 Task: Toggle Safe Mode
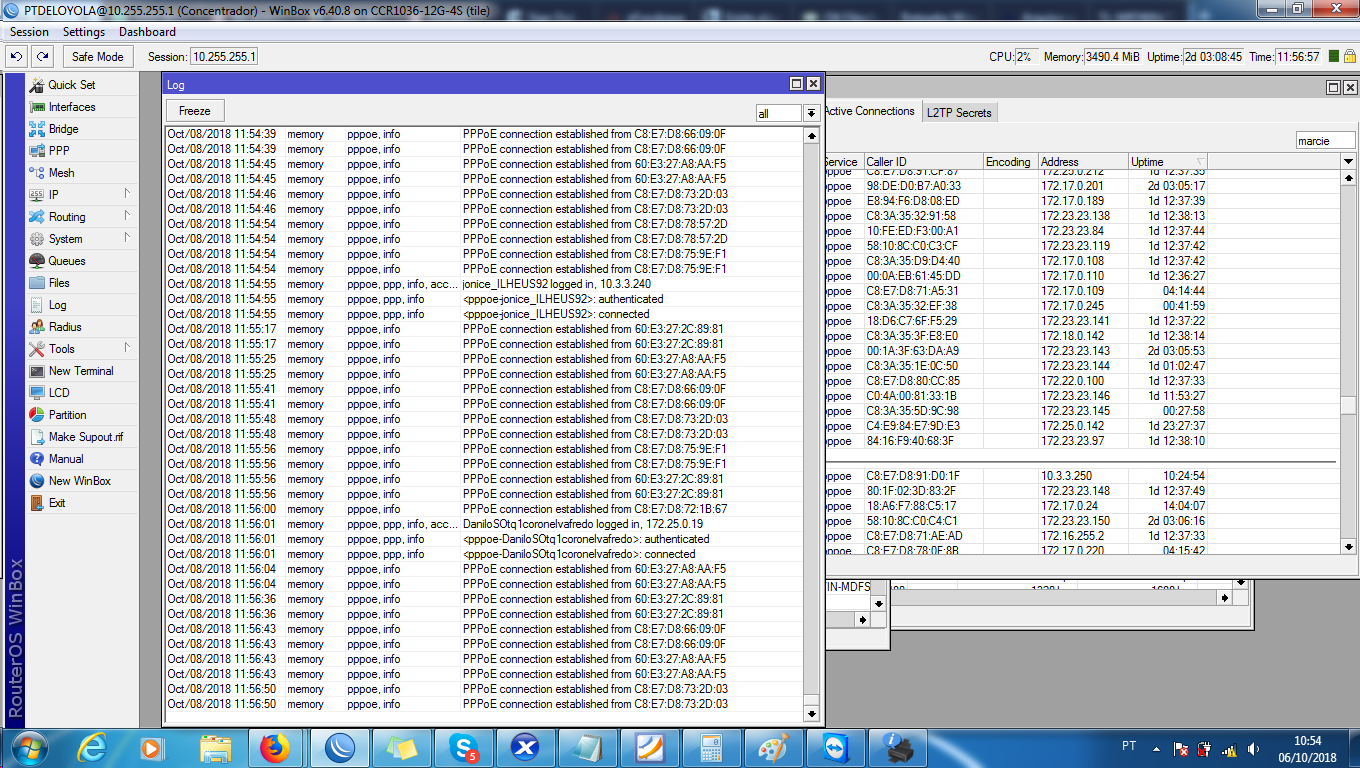tap(98, 57)
